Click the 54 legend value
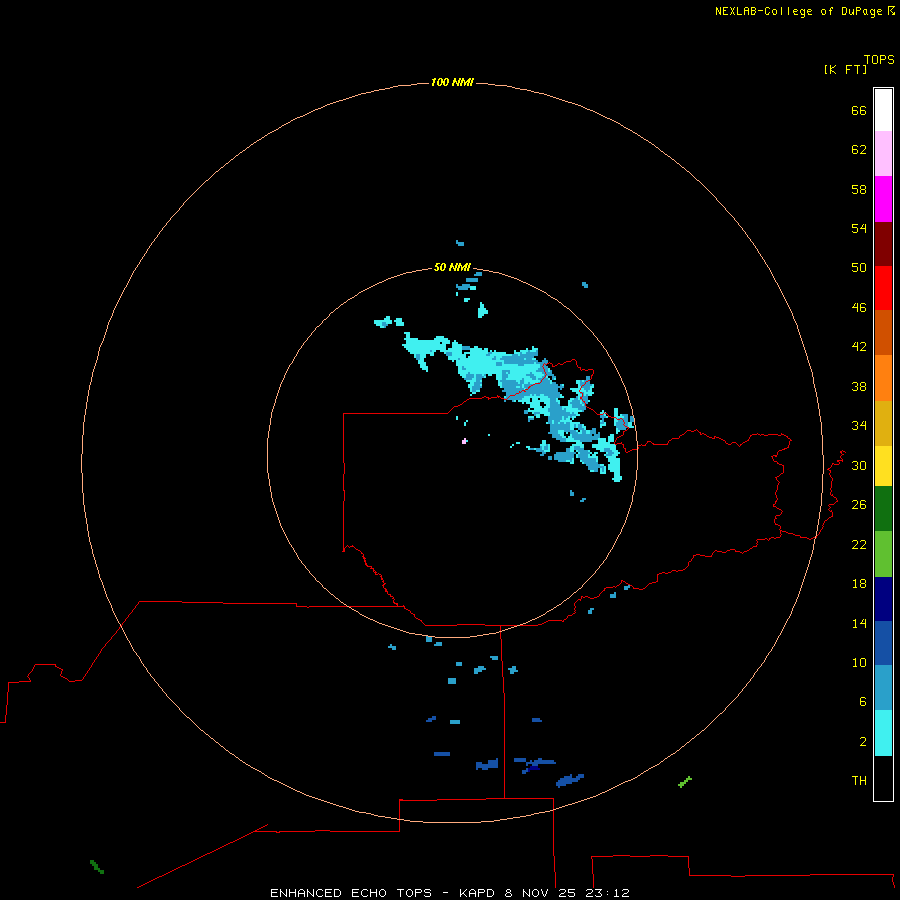Image resolution: width=900 pixels, height=900 pixels. click(x=859, y=228)
